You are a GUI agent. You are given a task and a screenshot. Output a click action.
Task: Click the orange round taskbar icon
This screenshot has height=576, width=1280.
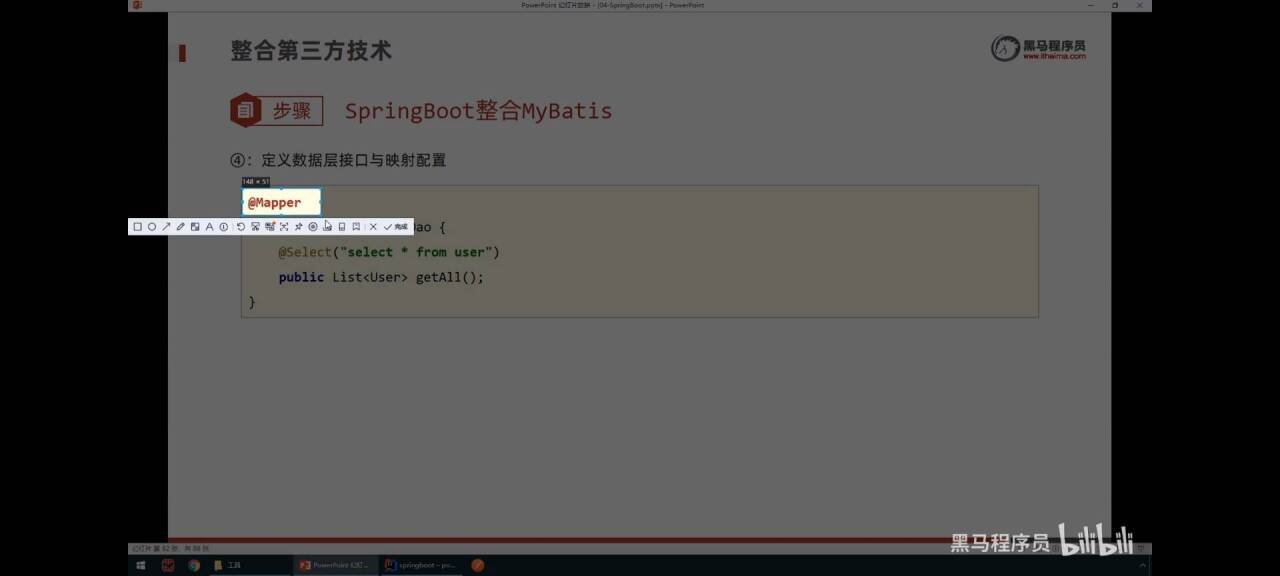[x=478, y=565]
